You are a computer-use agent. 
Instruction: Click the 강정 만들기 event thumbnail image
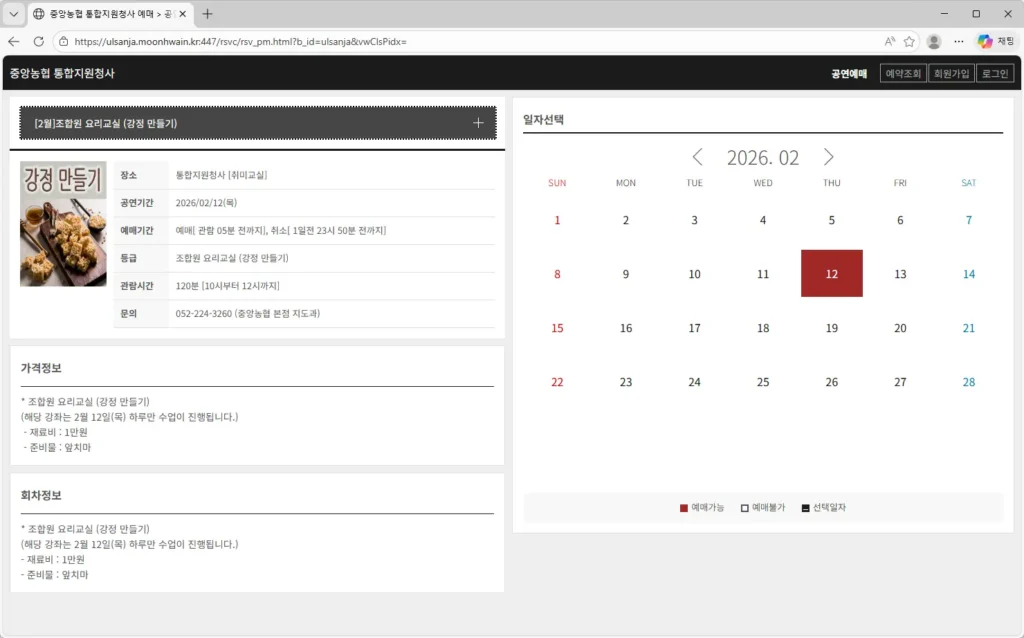click(62, 223)
